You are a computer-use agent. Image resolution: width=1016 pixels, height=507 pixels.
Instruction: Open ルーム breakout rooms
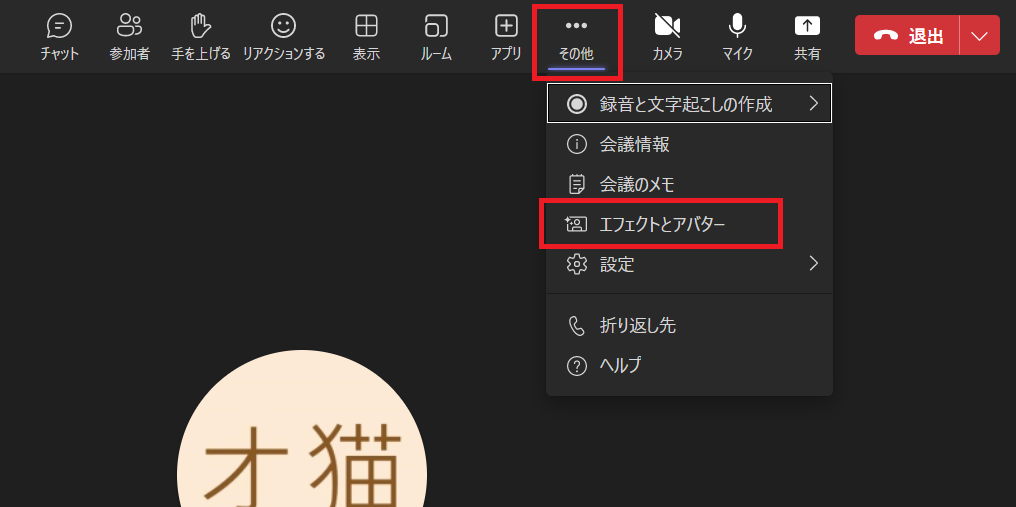pyautogui.click(x=436, y=36)
